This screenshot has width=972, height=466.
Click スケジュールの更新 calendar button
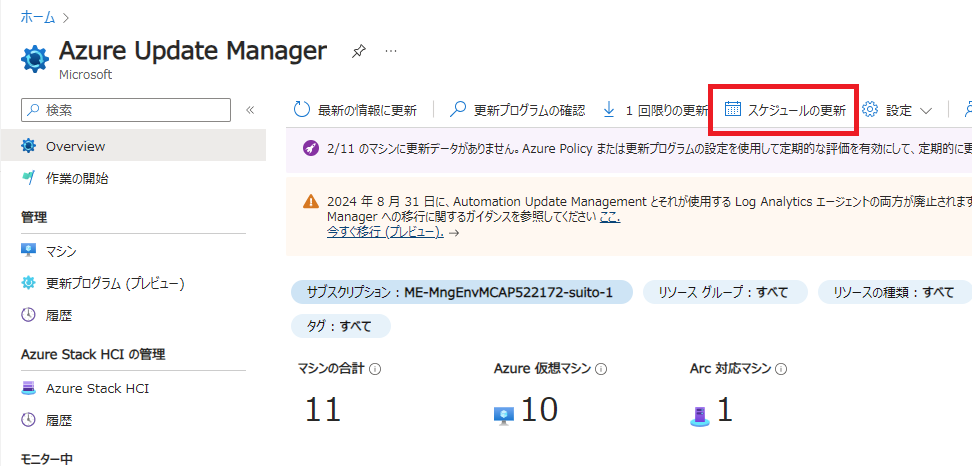click(785, 110)
